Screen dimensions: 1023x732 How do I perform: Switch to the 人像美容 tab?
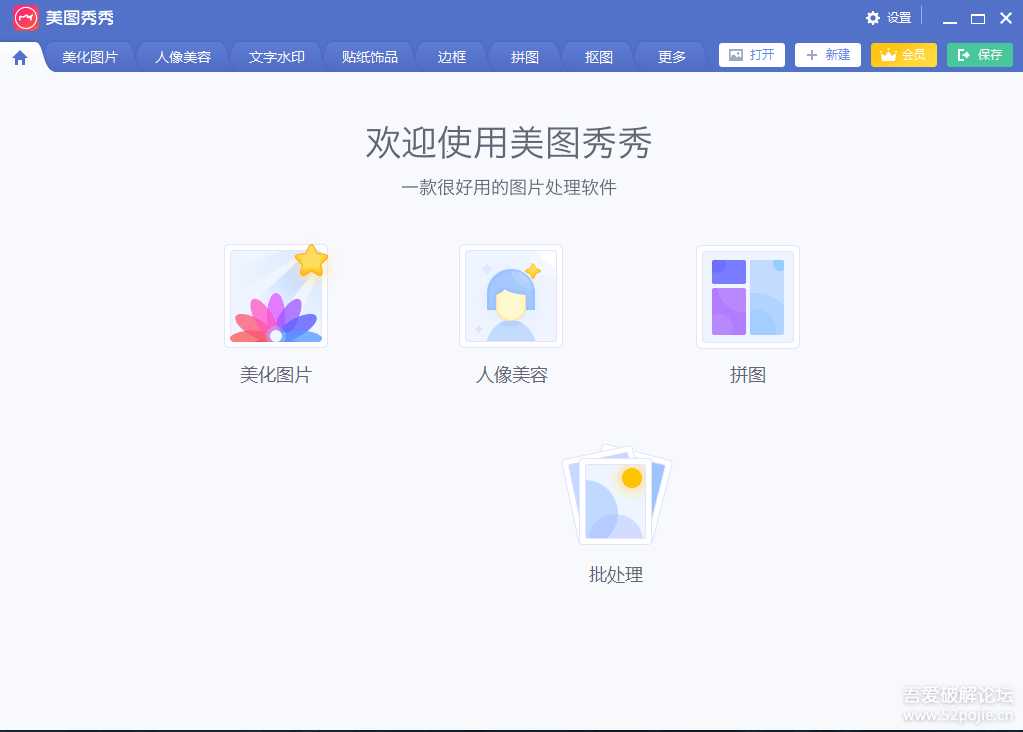pos(182,57)
